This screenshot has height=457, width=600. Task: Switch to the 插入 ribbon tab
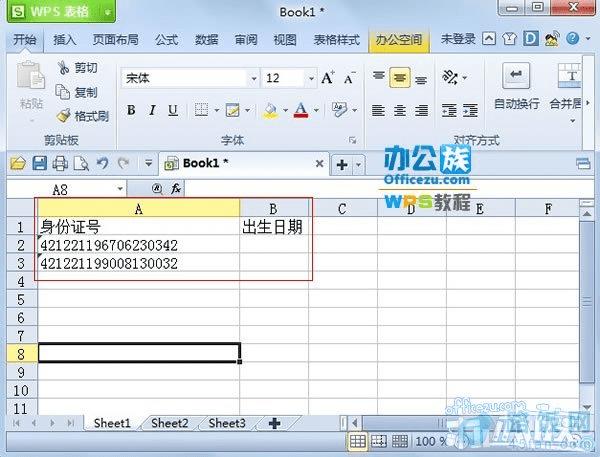(x=65, y=39)
